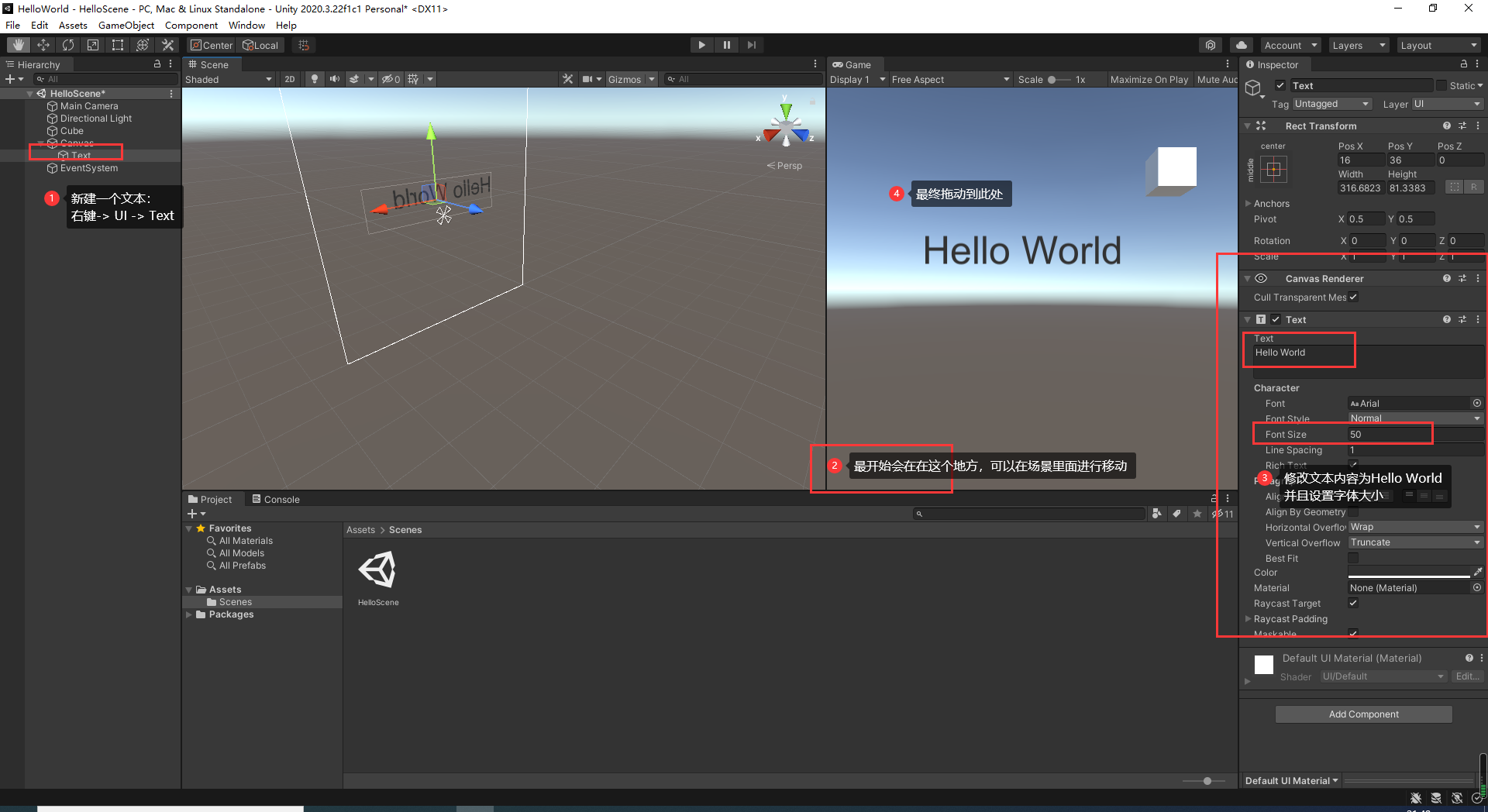The height and width of the screenshot is (812, 1488).
Task: Open the Free Aspect dropdown
Action: [x=950, y=79]
